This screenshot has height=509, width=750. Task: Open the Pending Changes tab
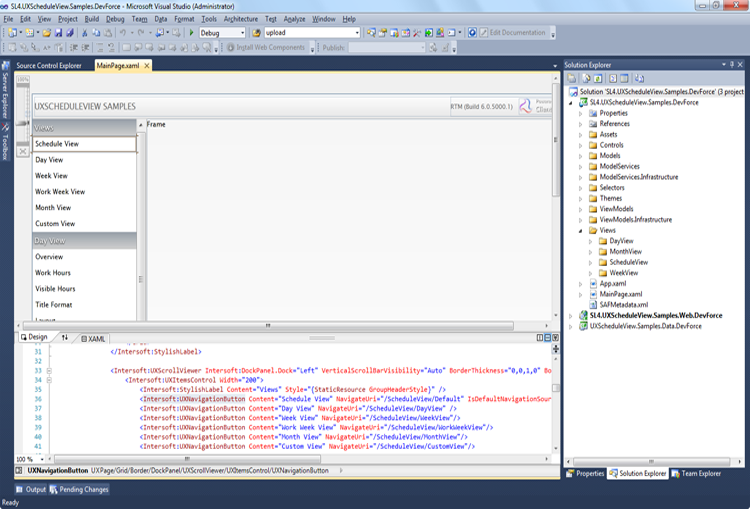click(79, 489)
